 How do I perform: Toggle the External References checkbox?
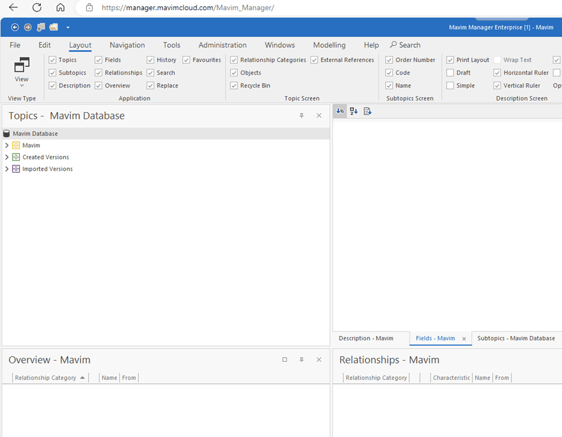click(x=314, y=60)
